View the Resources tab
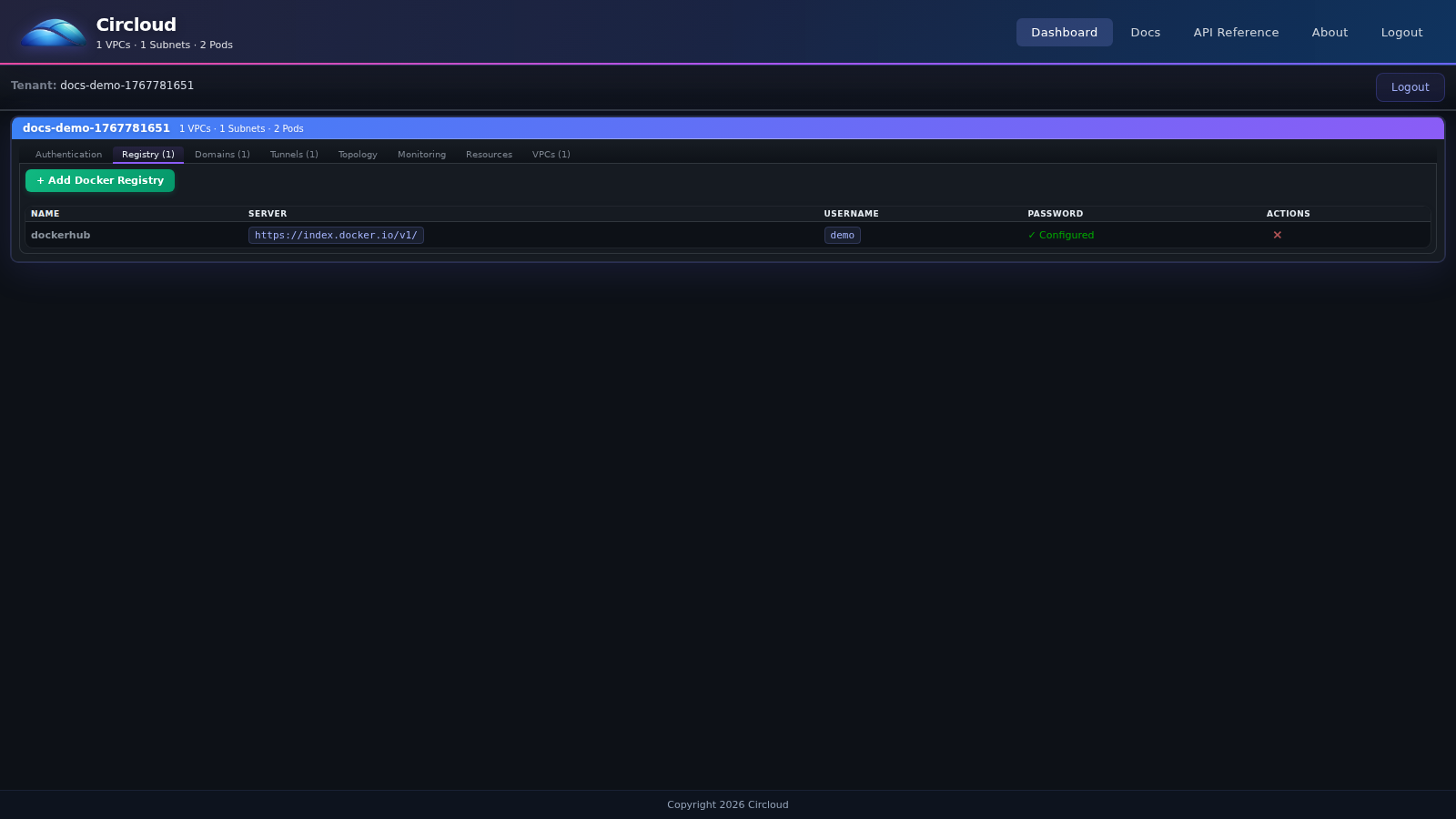The height and width of the screenshot is (819, 1456). (489, 154)
